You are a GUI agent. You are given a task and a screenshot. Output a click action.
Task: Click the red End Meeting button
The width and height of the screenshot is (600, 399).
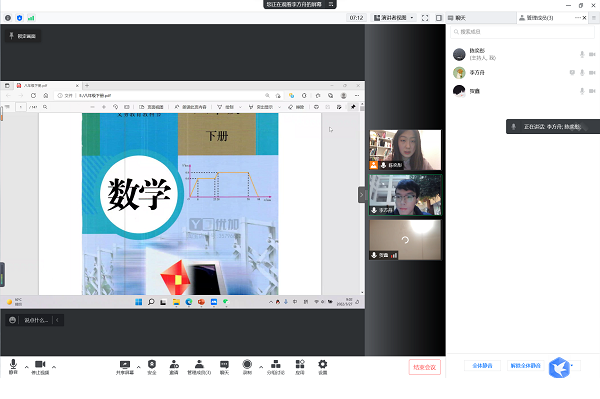click(x=424, y=367)
